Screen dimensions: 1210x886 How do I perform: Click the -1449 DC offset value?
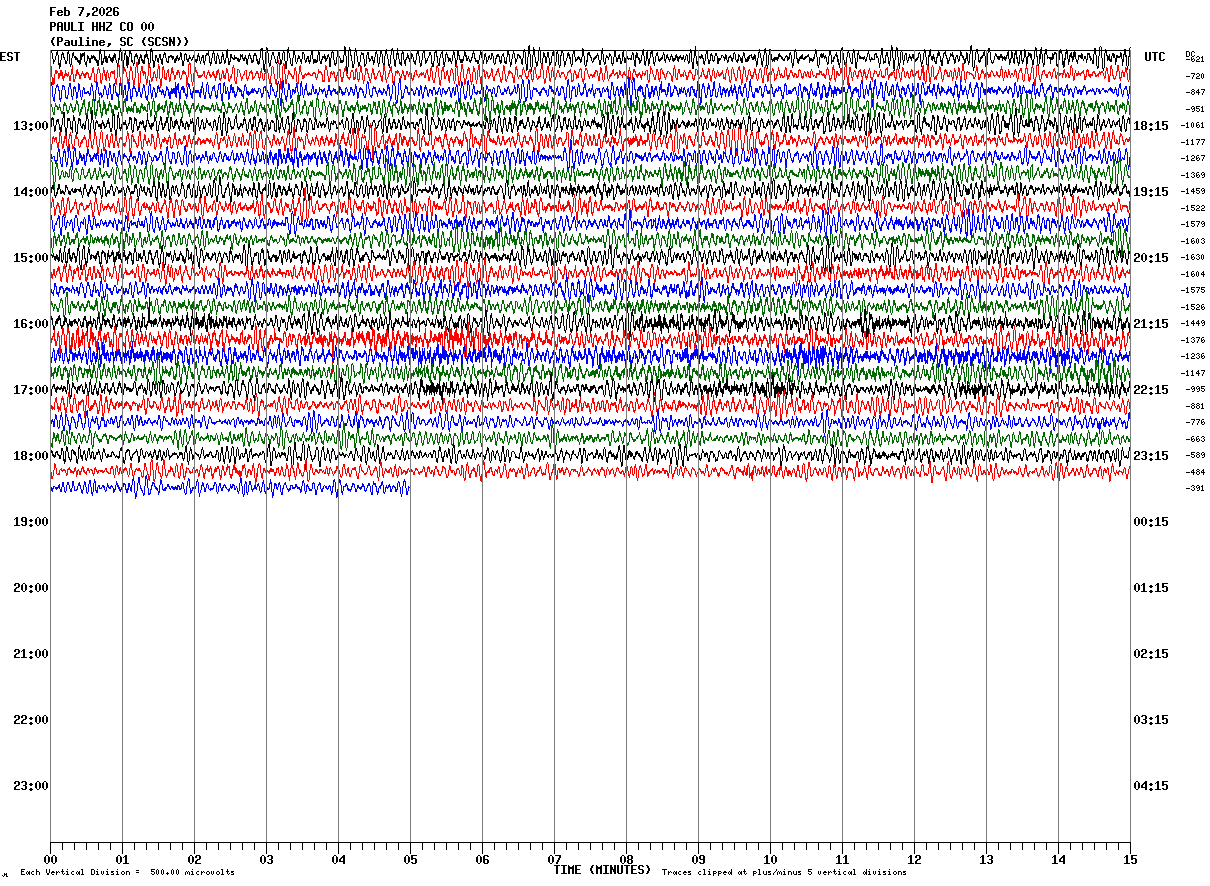[x=1194, y=324]
